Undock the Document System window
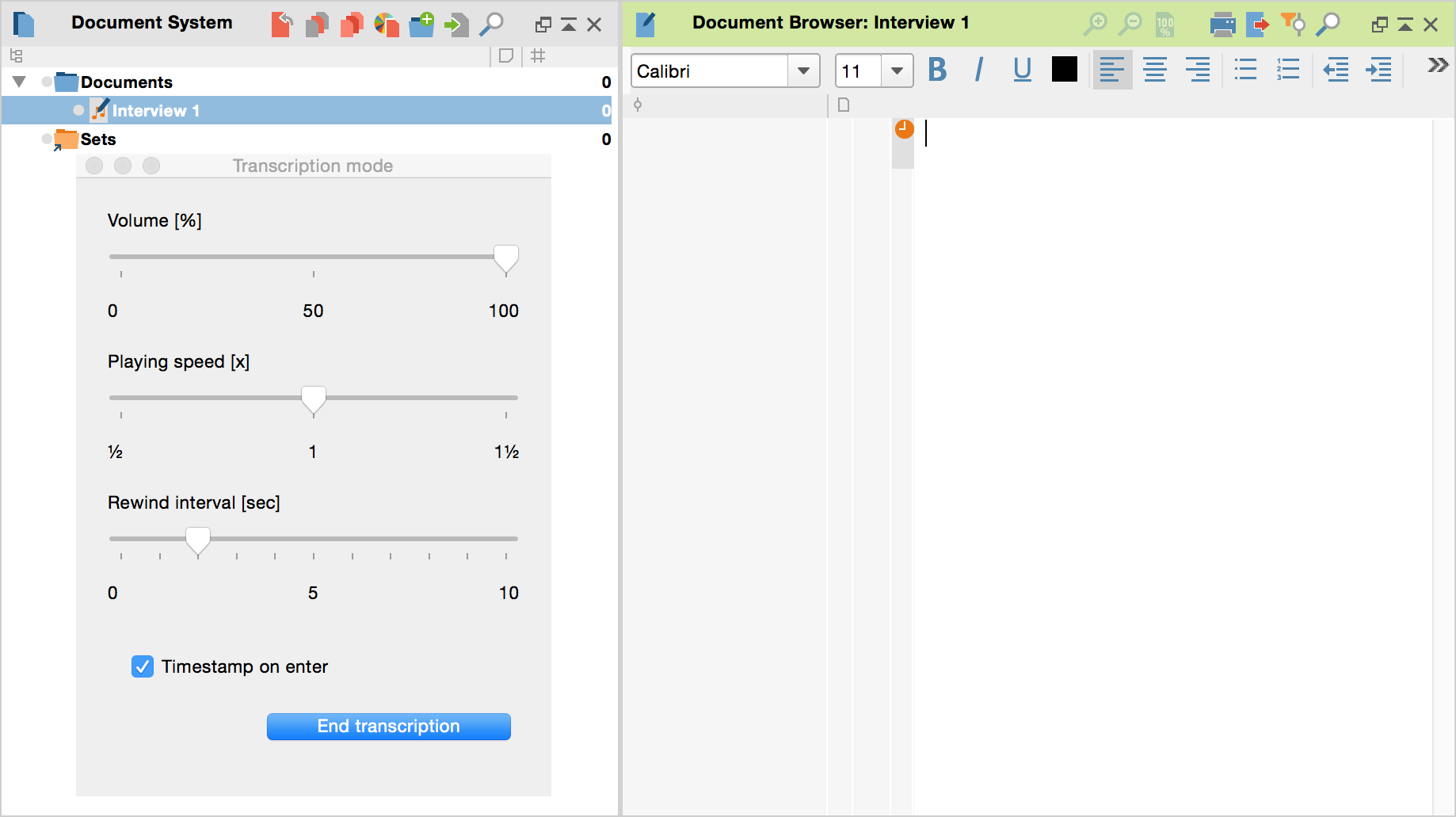This screenshot has width=1456, height=817. point(543,25)
